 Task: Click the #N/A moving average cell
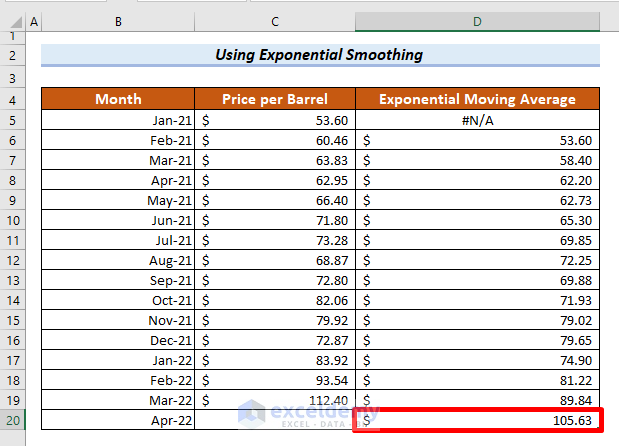click(477, 120)
